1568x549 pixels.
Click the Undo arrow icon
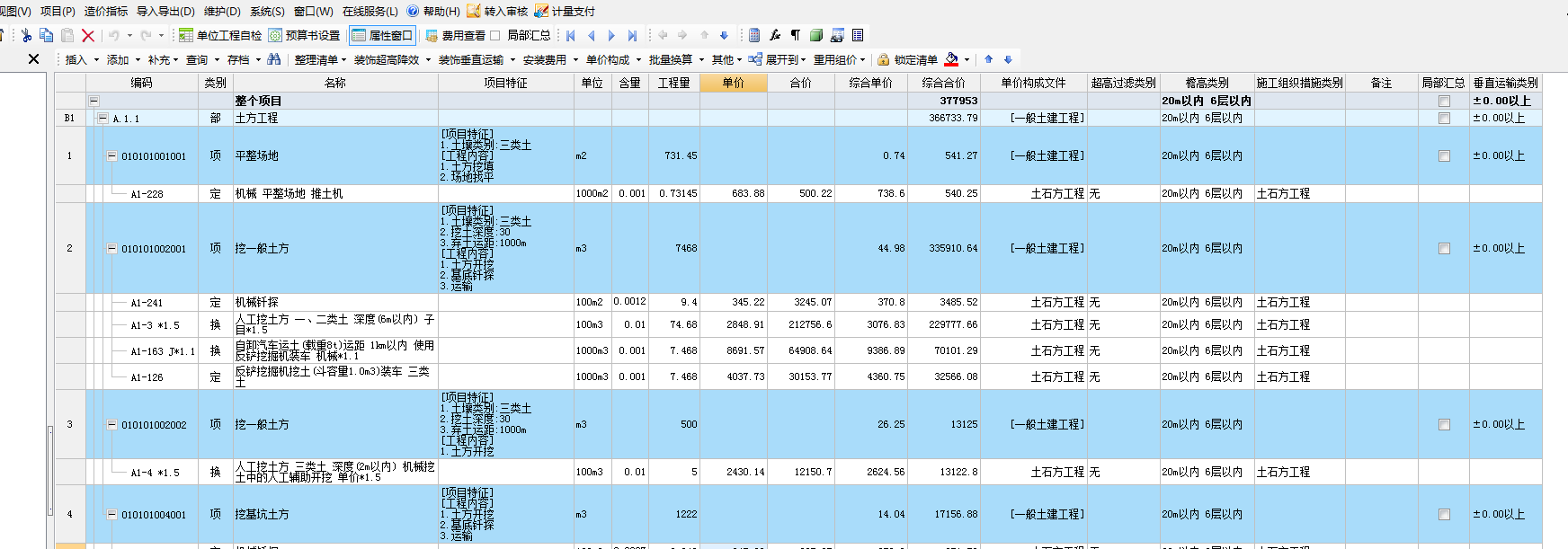point(114,35)
